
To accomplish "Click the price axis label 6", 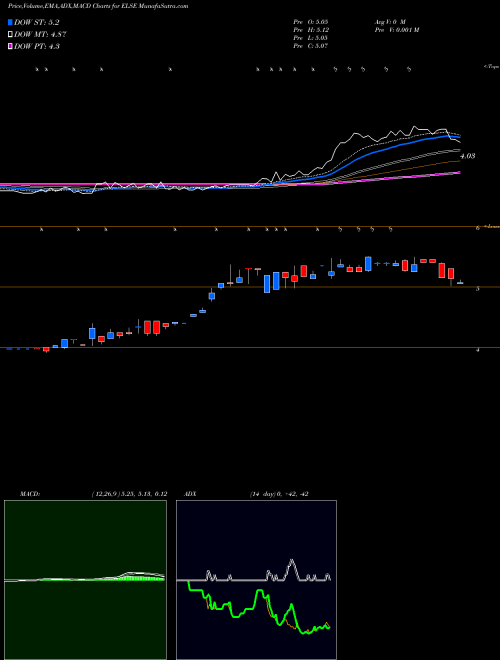I will pos(477,228).
